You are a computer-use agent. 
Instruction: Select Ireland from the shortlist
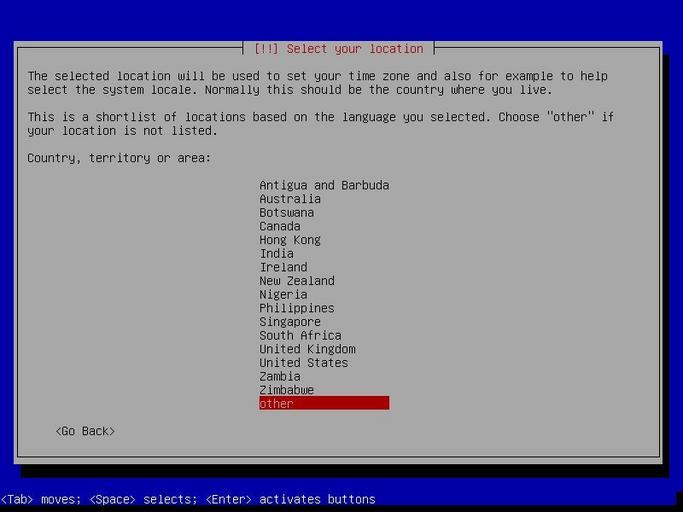point(283,267)
